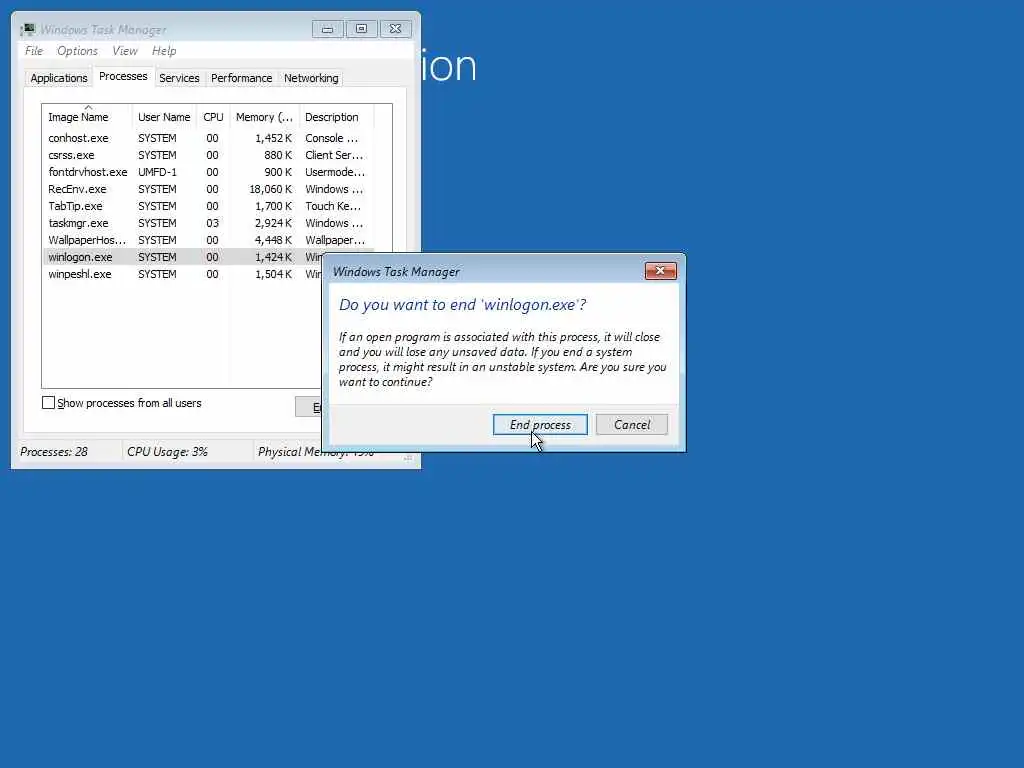Confirm End process in the dialog
Screen dimensions: 1024x768
click(x=540, y=424)
